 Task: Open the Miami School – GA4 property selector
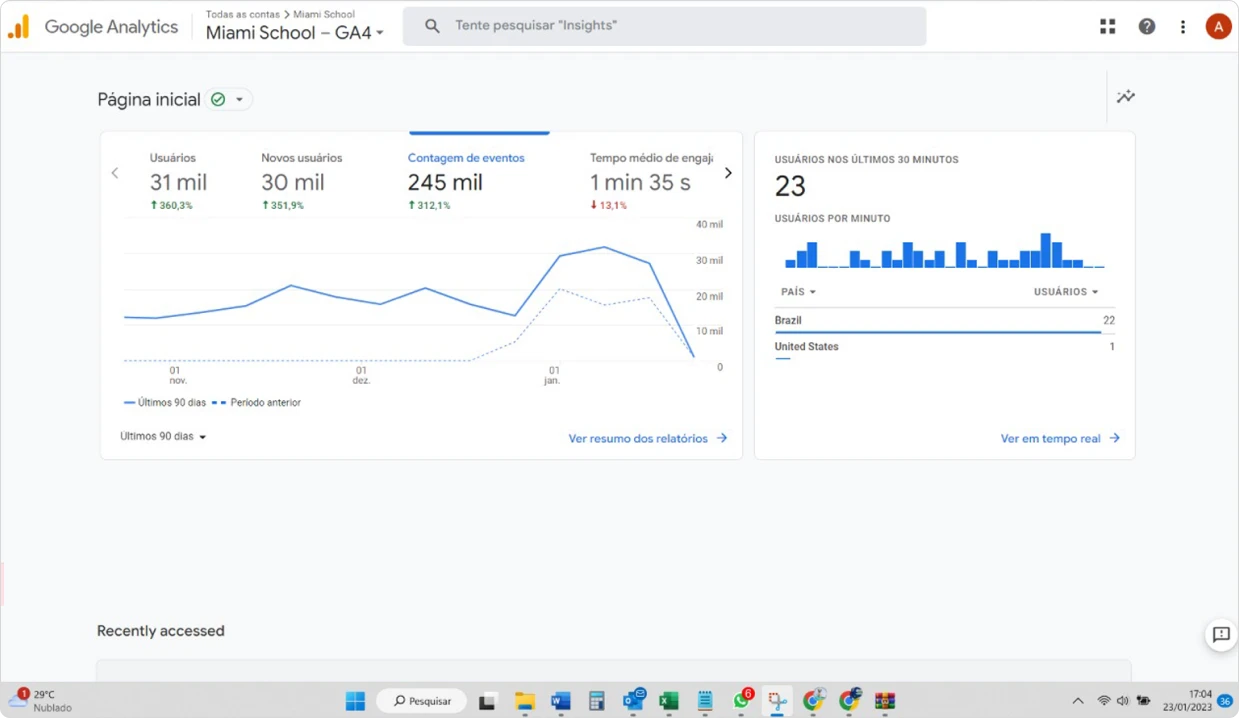pyautogui.click(x=295, y=33)
